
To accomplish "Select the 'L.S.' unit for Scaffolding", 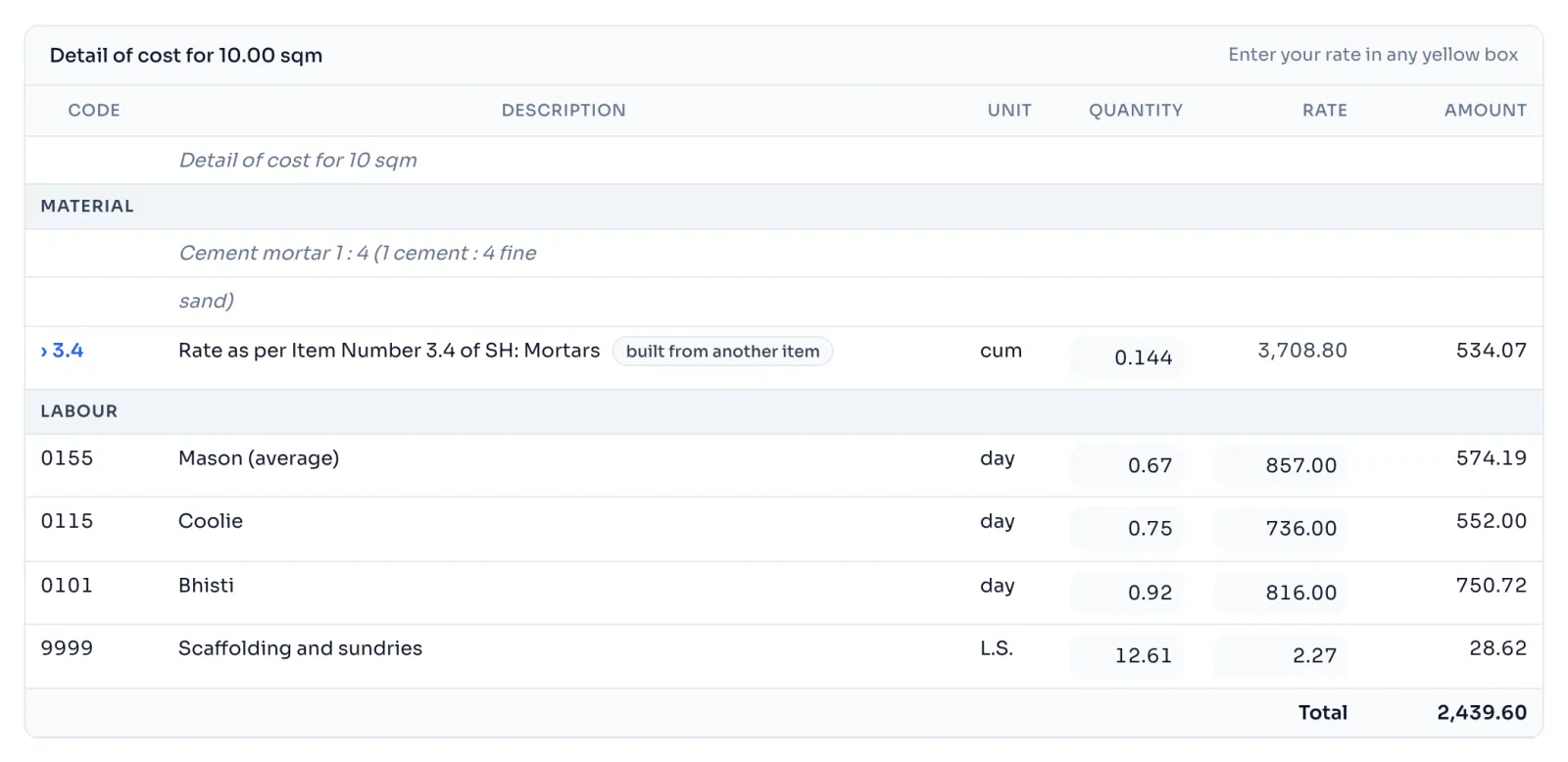I will [997, 648].
